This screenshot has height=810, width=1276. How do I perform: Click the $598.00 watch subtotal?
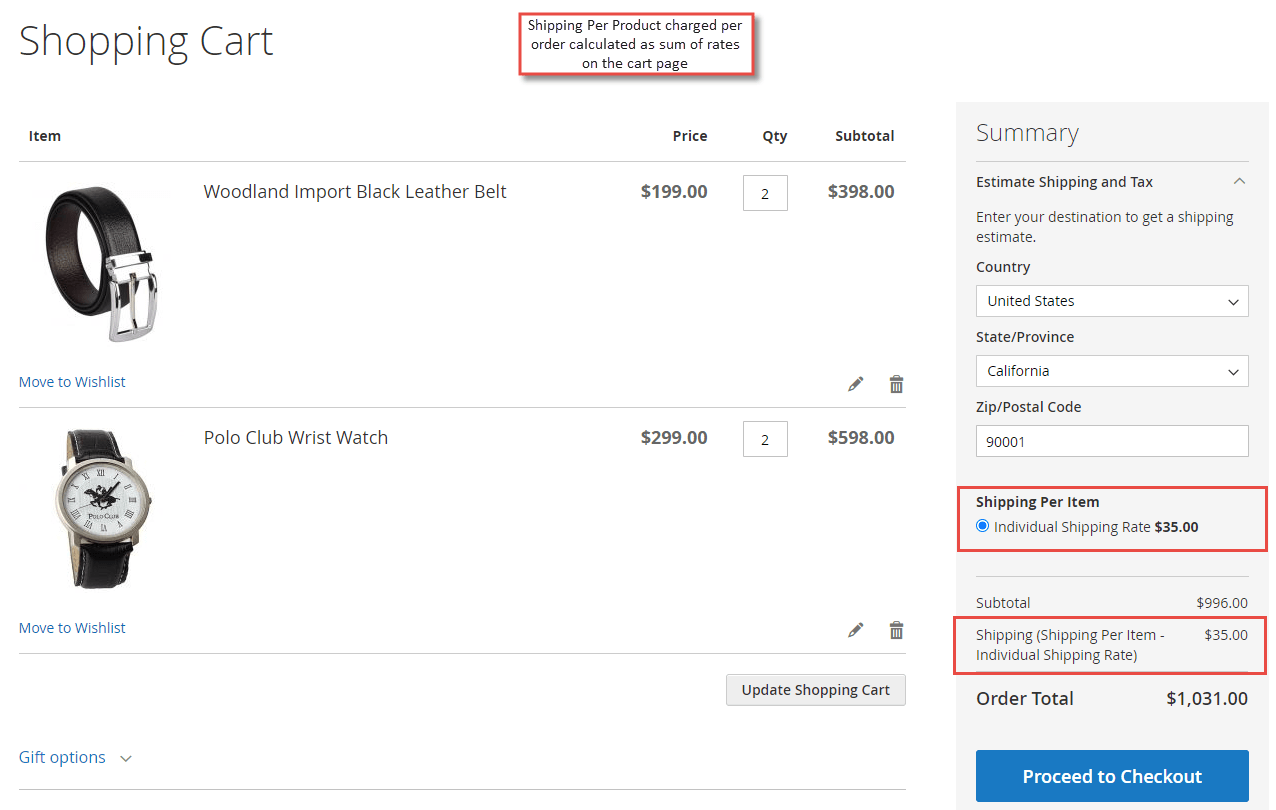pyautogui.click(x=861, y=437)
